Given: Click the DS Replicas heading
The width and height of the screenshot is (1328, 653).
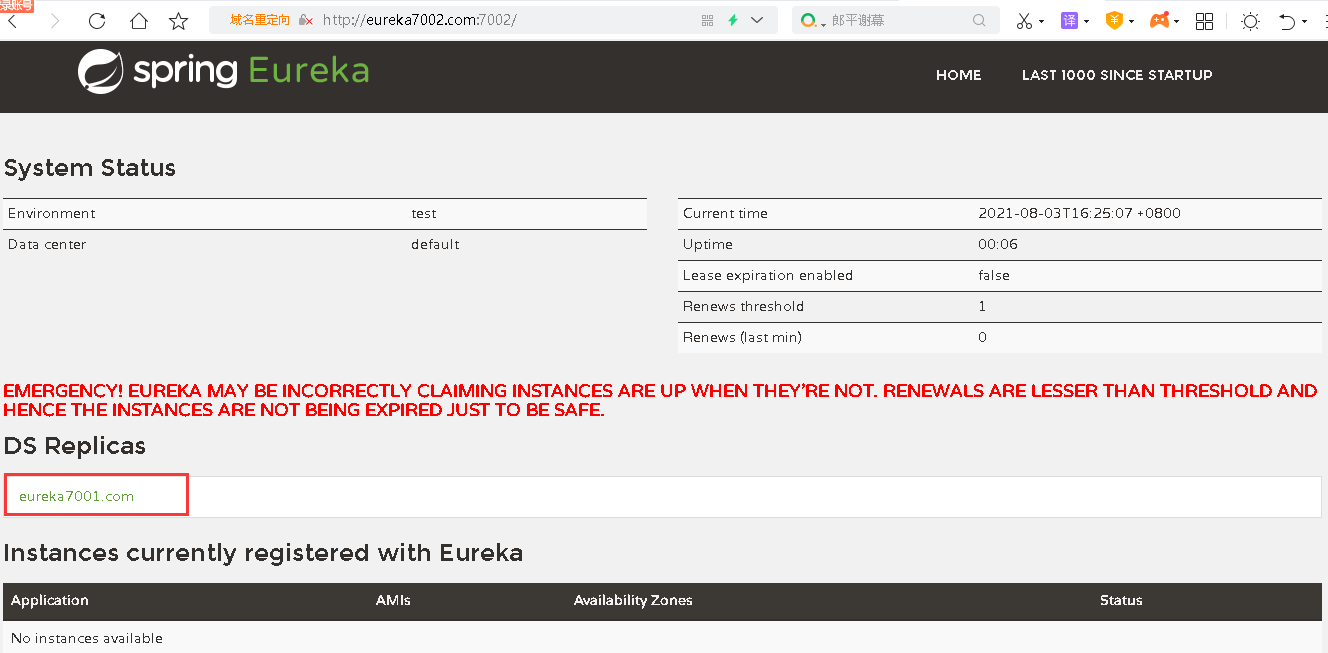Looking at the screenshot, I should click(x=75, y=446).
